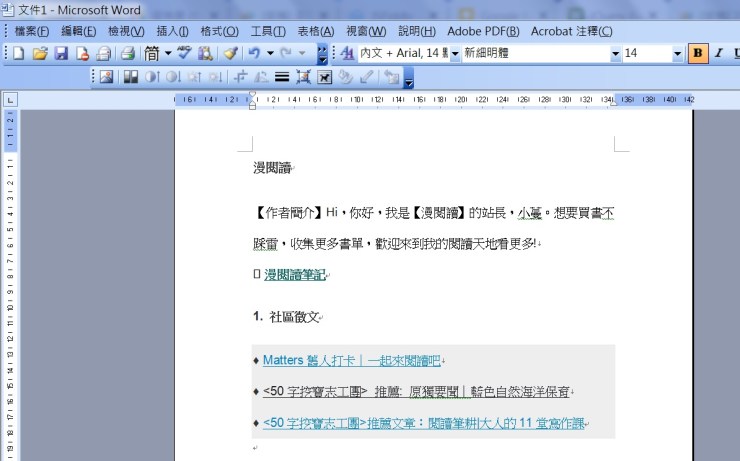This screenshot has width=740, height=461.
Task: Click the print preview icon beside permission icon
Action: tap(103, 53)
